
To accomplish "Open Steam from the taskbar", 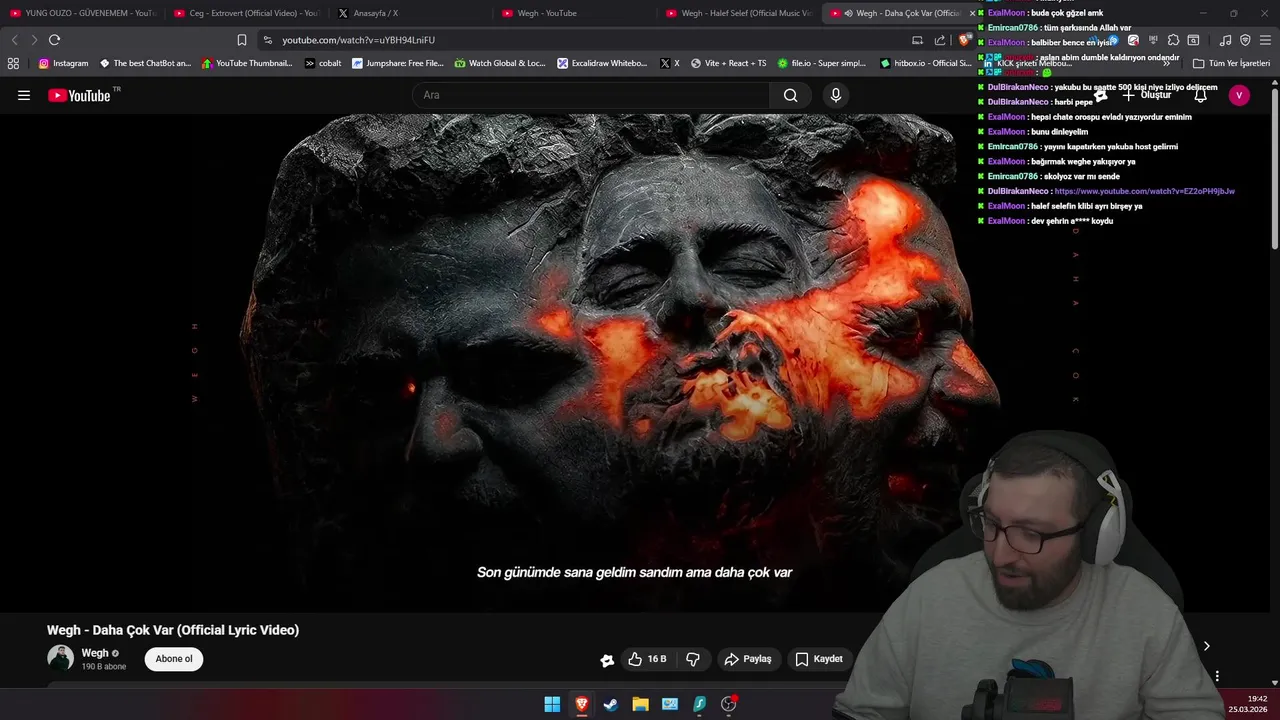I will click(x=610, y=704).
